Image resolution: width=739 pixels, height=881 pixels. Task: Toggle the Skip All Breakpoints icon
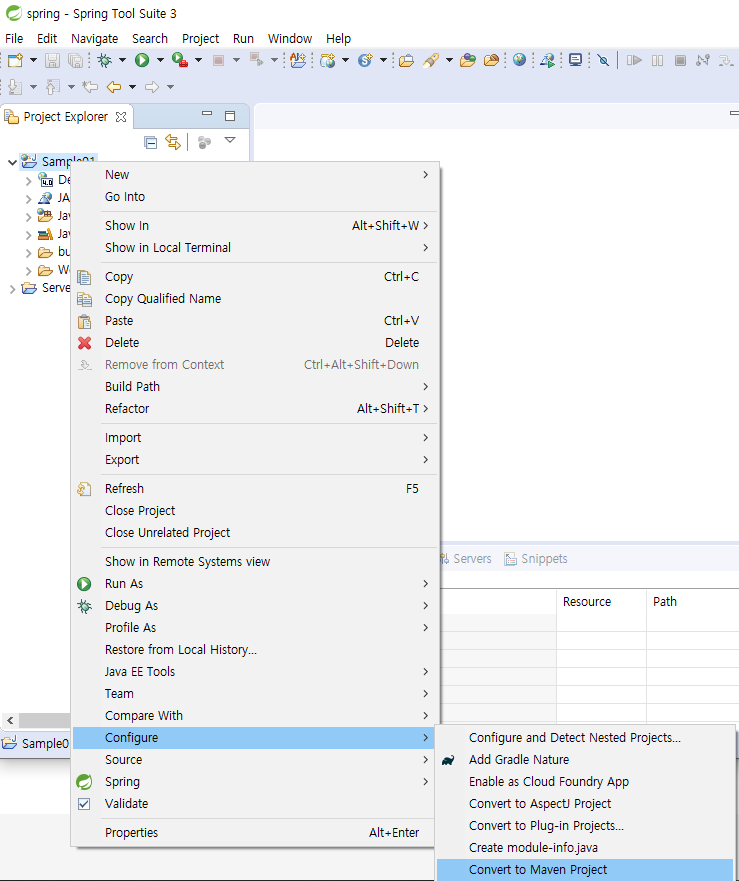pyautogui.click(x=603, y=60)
